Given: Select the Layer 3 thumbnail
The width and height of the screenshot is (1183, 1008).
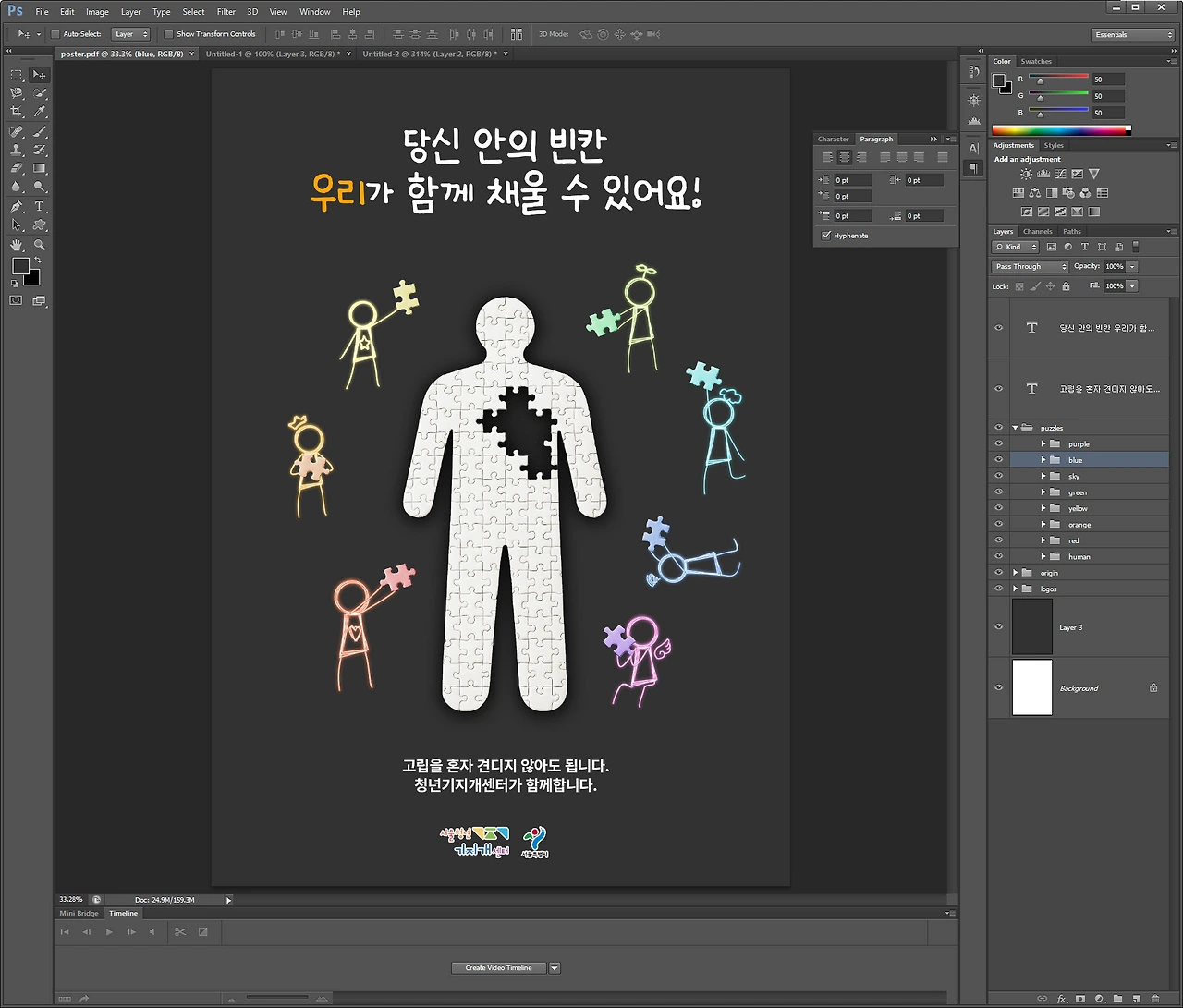Looking at the screenshot, I should pyautogui.click(x=1032, y=627).
